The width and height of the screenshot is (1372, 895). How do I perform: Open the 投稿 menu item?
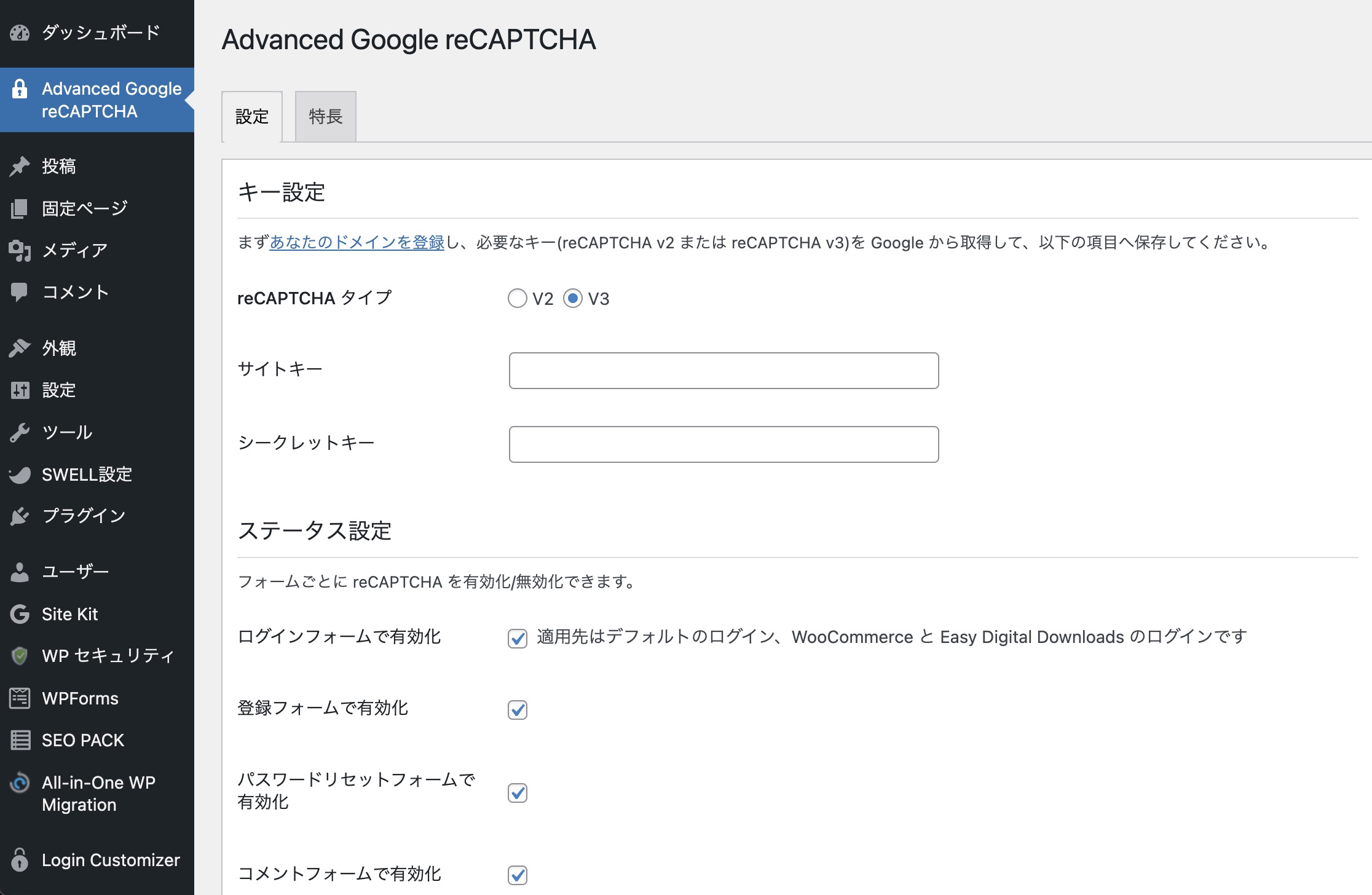tap(97, 166)
